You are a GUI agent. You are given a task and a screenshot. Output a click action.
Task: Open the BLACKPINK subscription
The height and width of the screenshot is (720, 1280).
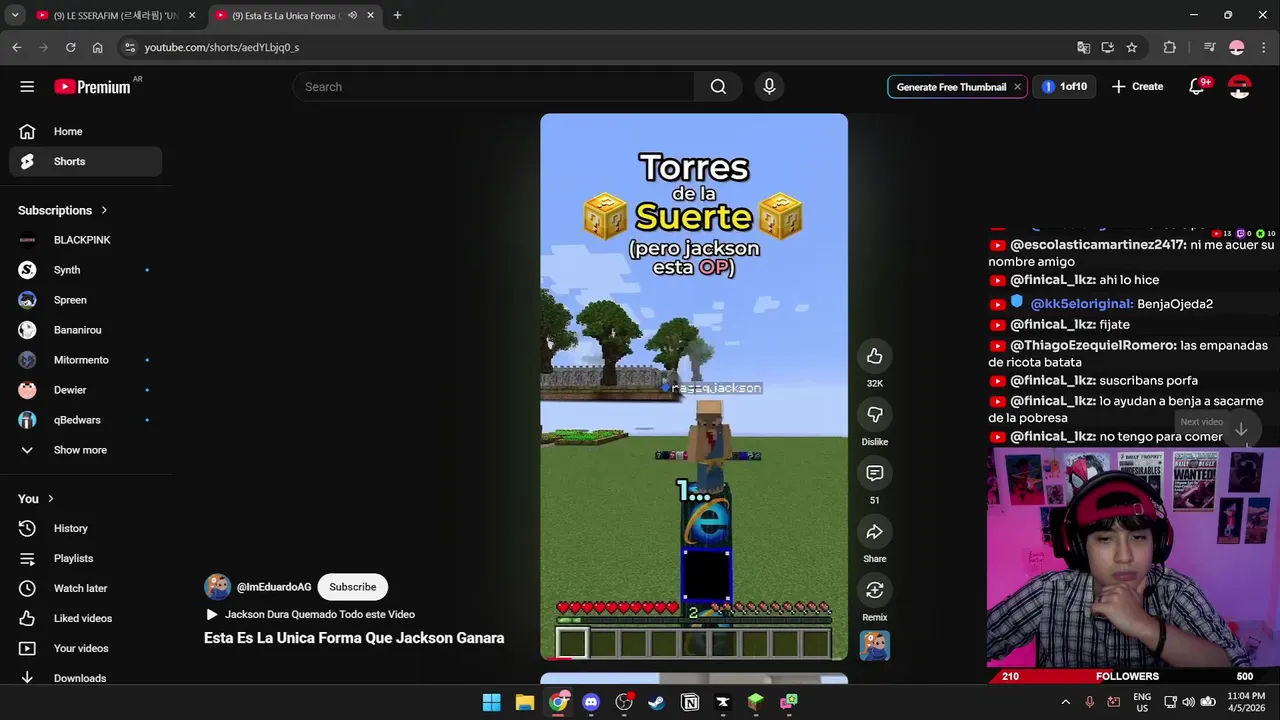pos(86,240)
